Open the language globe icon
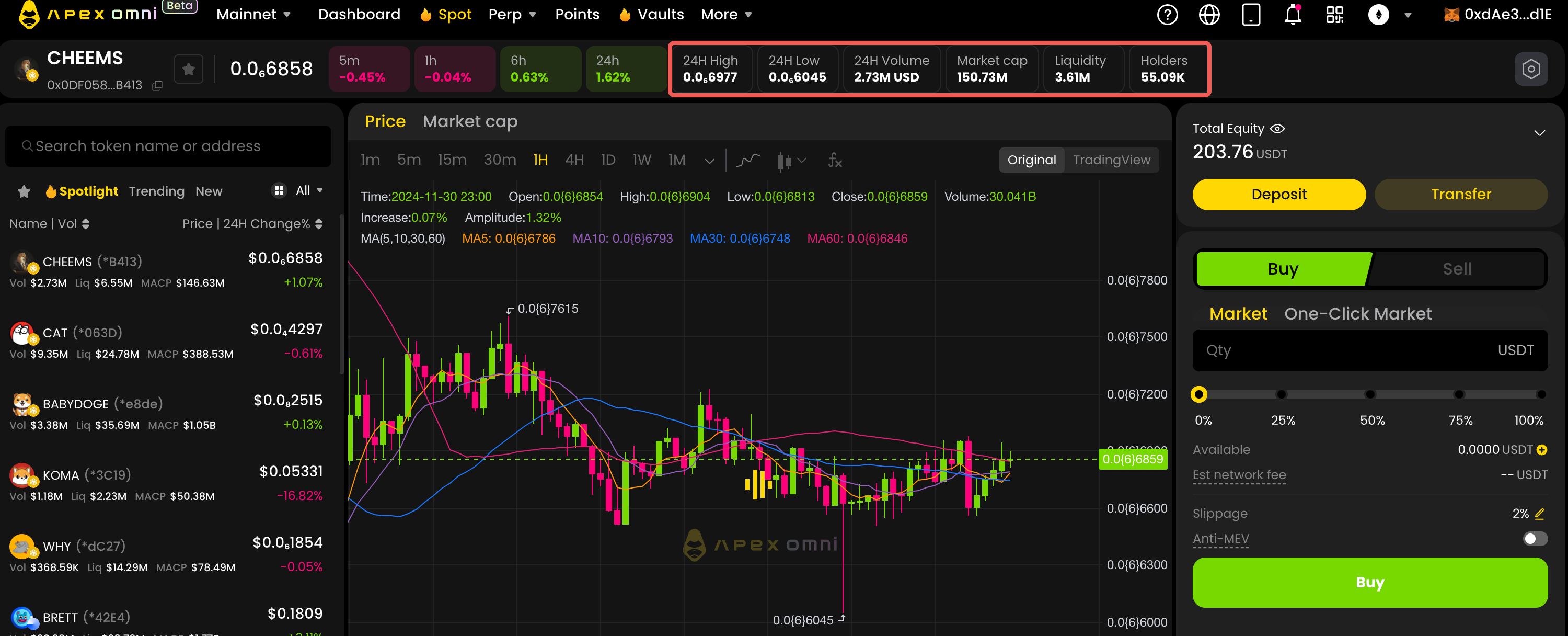 (x=1209, y=15)
